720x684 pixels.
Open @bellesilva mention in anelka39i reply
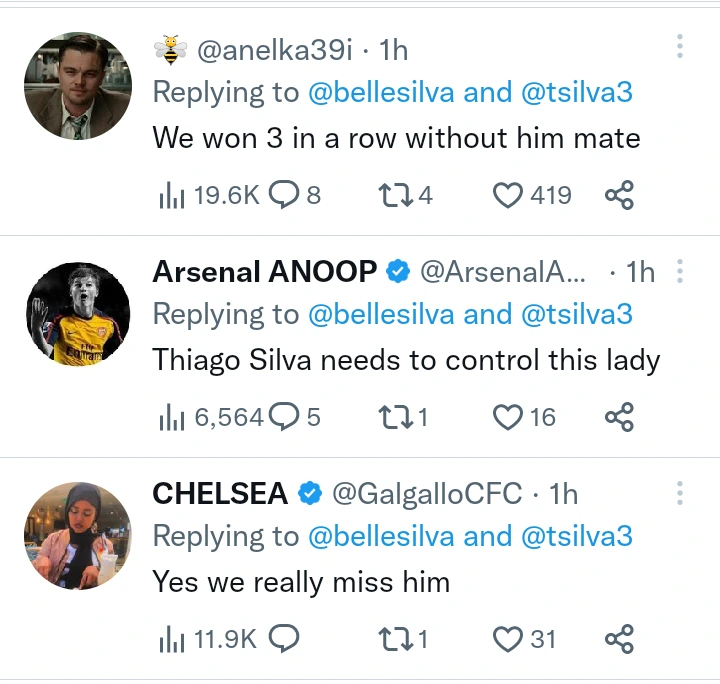[381, 92]
